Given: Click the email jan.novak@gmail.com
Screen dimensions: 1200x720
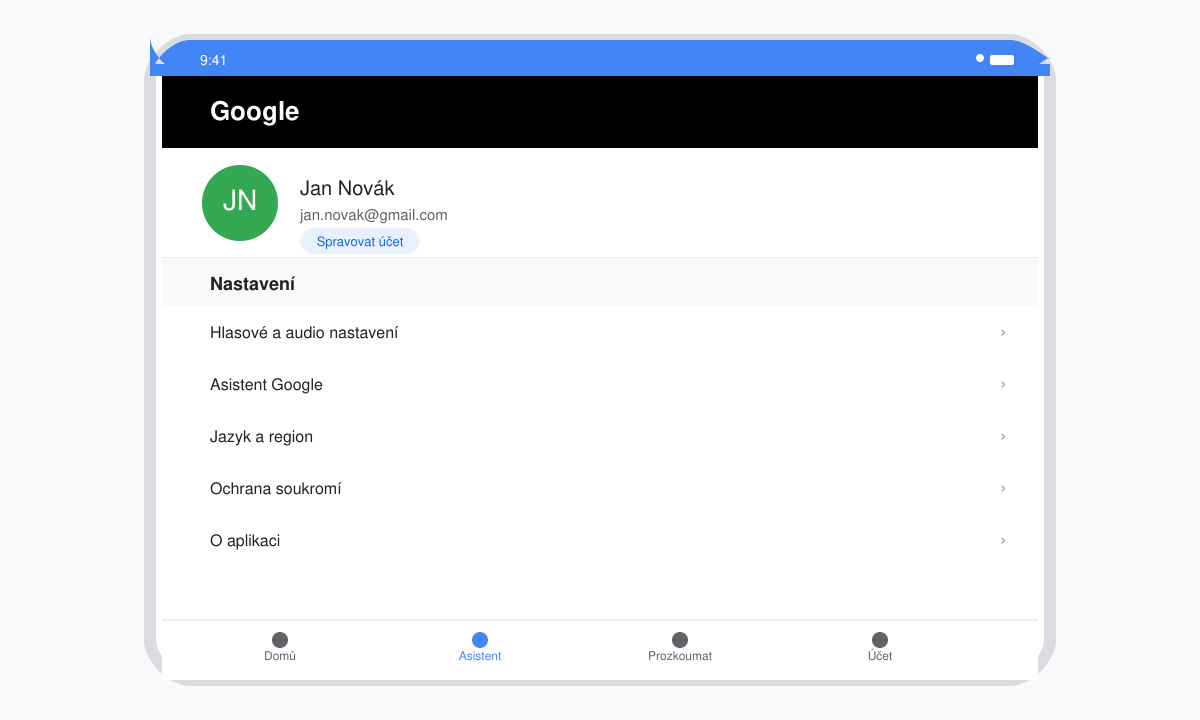Looking at the screenshot, I should (x=374, y=215).
